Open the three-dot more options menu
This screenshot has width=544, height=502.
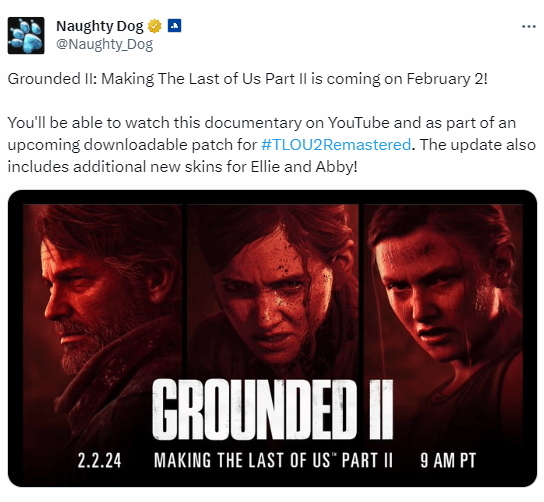pyautogui.click(x=529, y=27)
